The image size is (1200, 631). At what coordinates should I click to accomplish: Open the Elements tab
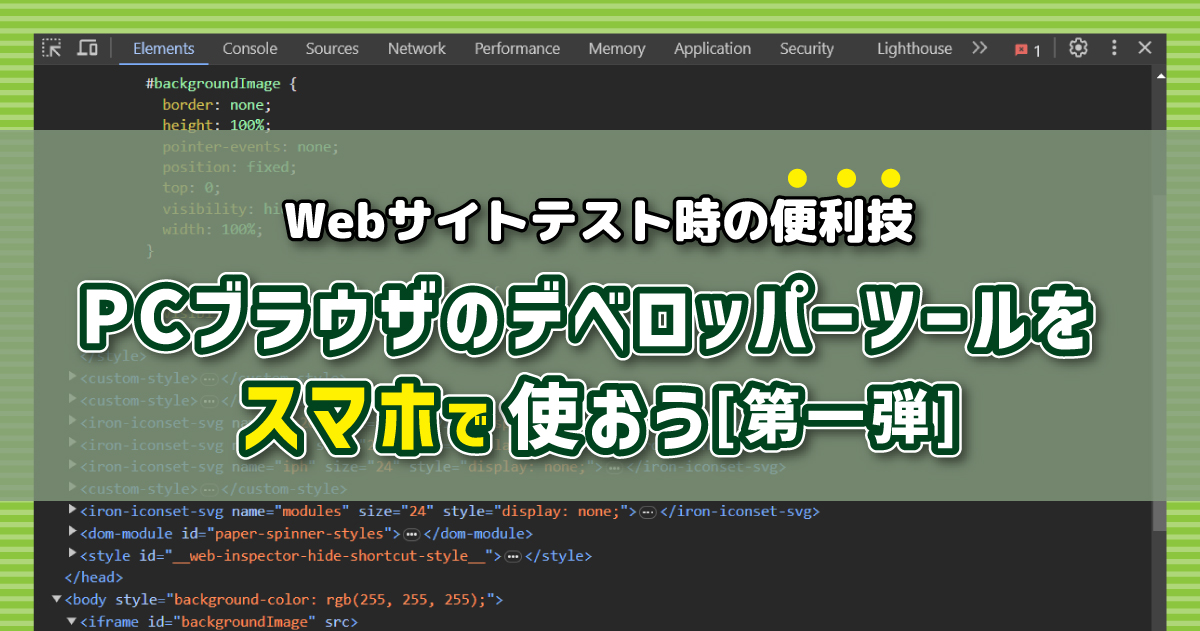coord(164,48)
